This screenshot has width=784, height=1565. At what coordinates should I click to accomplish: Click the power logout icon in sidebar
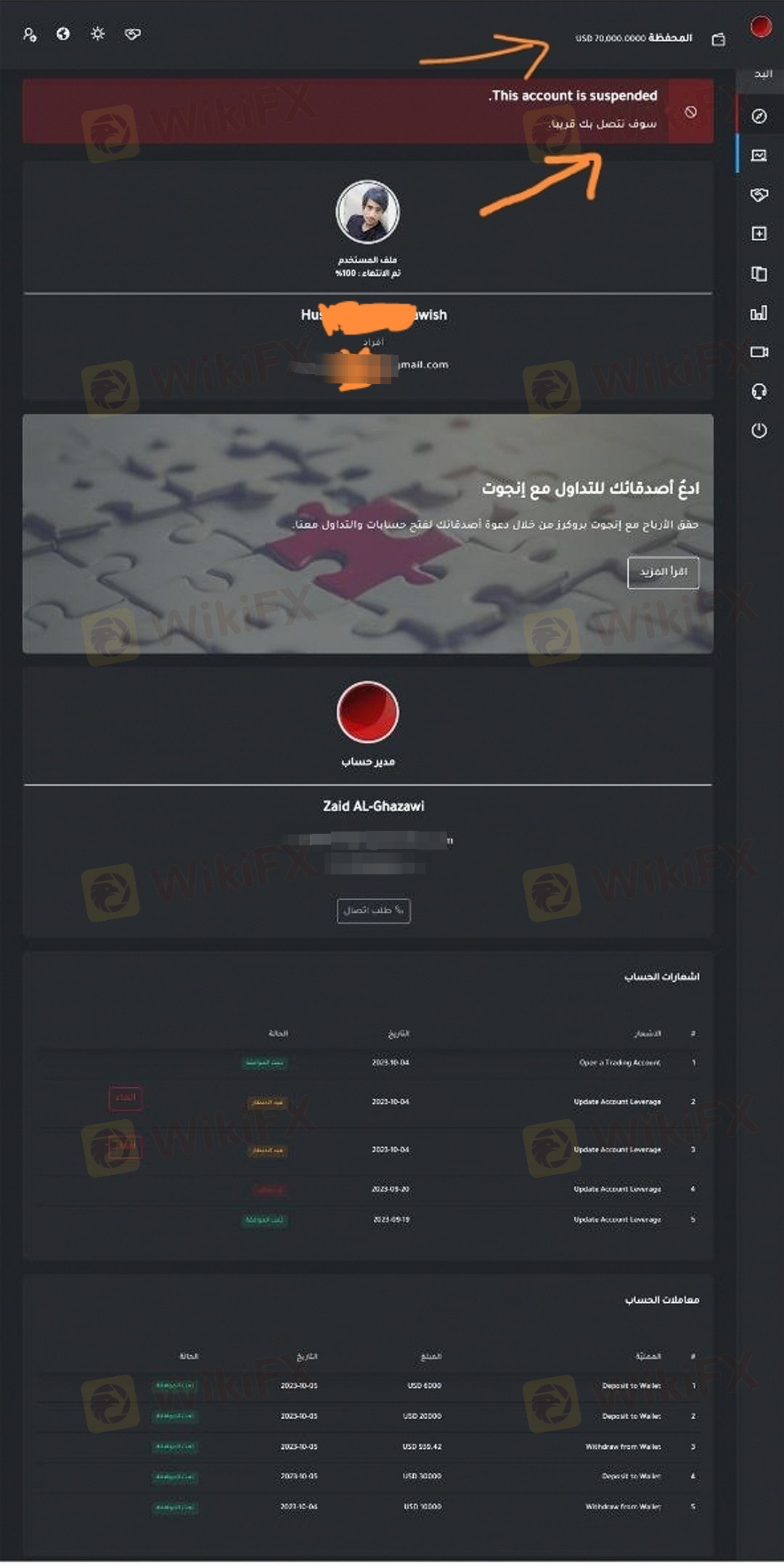(759, 431)
